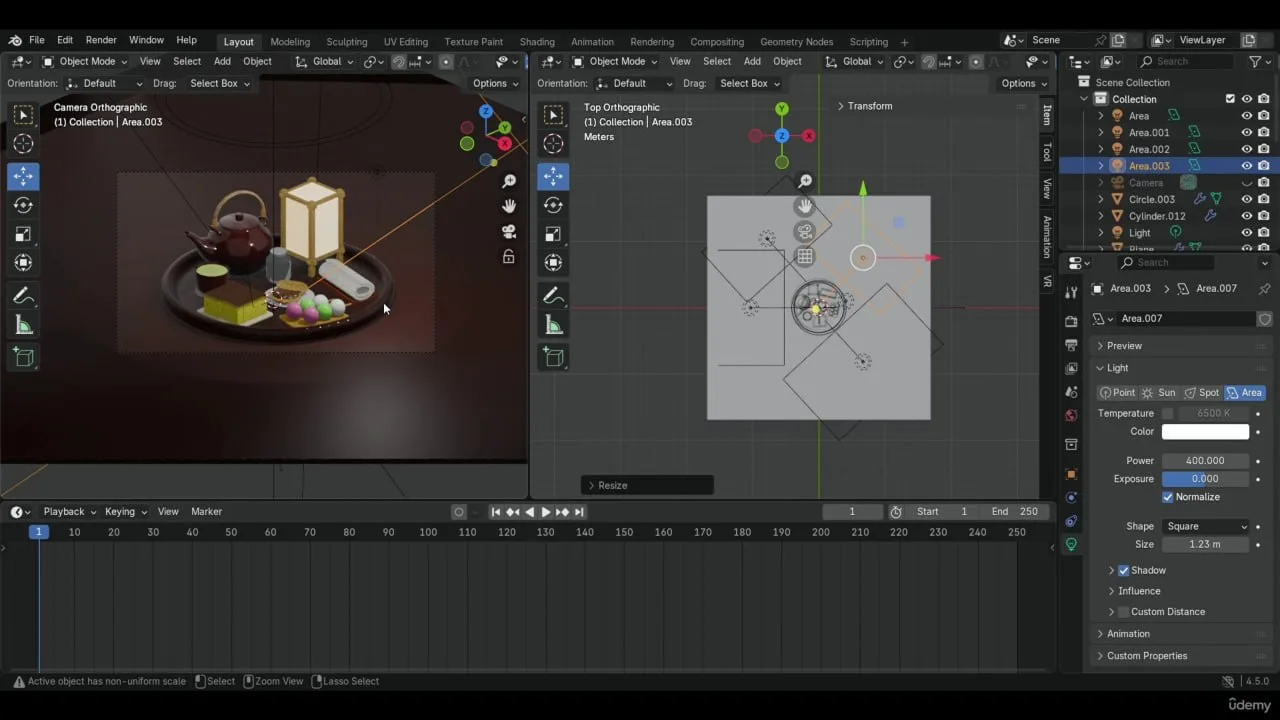Screen dimensions: 1280x720
Task: Toggle the Temperature checkbox
Action: click(x=1168, y=413)
